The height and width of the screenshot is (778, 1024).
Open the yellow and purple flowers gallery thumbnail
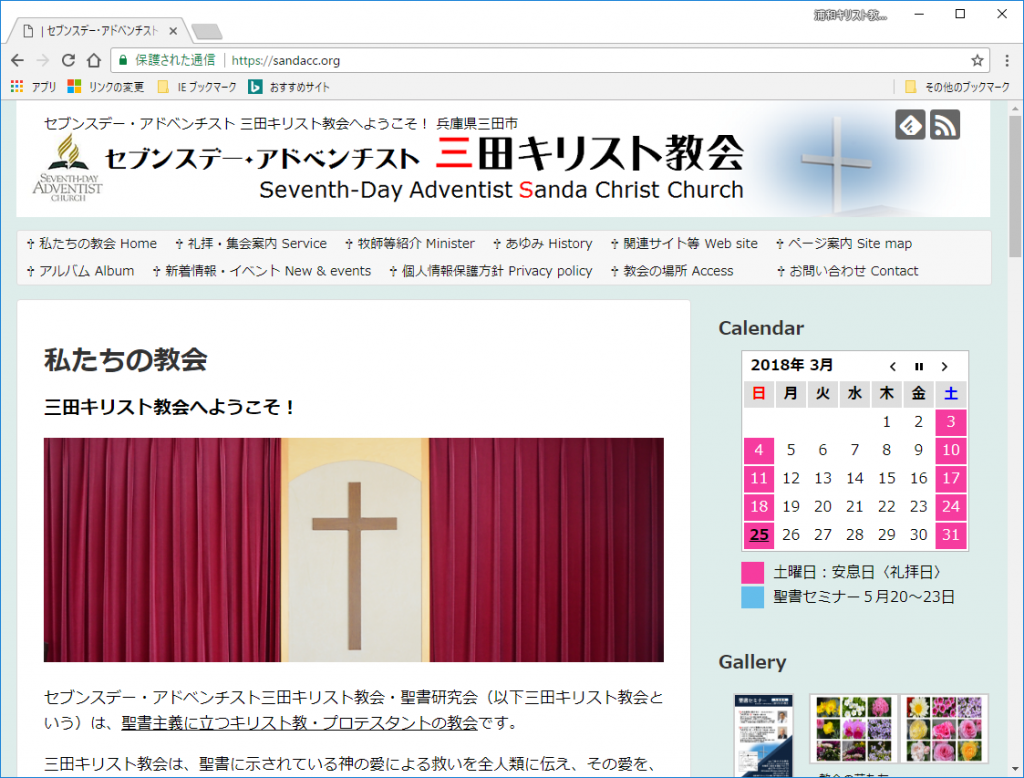click(x=854, y=729)
